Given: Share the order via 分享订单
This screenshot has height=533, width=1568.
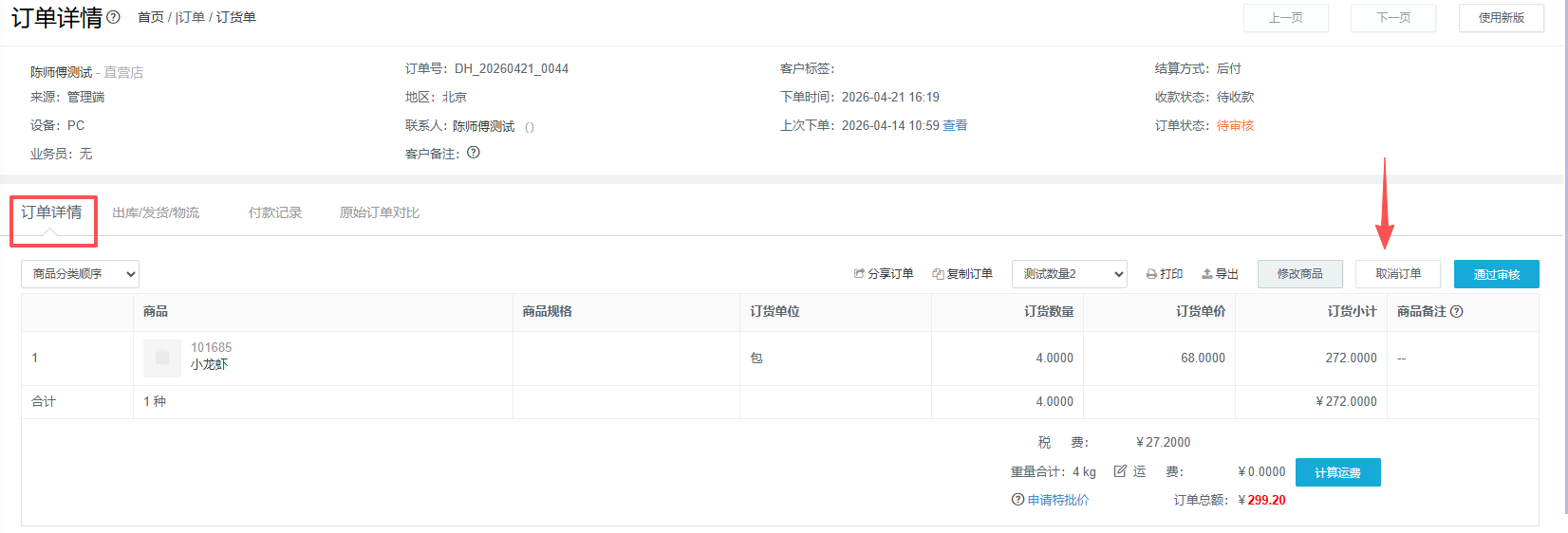Looking at the screenshot, I should click(884, 274).
